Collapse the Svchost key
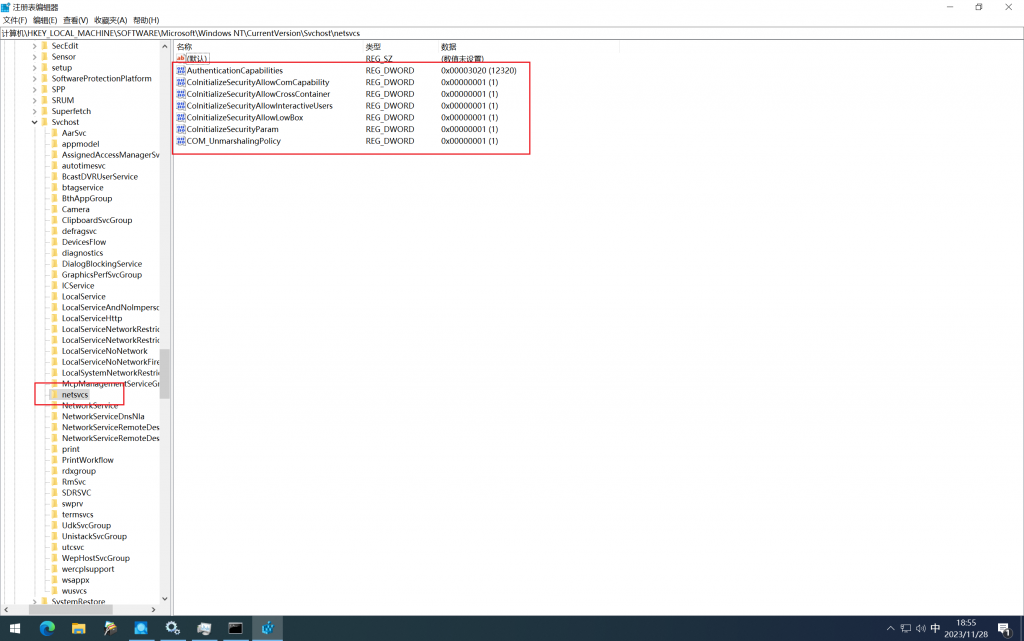1024x641 pixels. (x=35, y=122)
